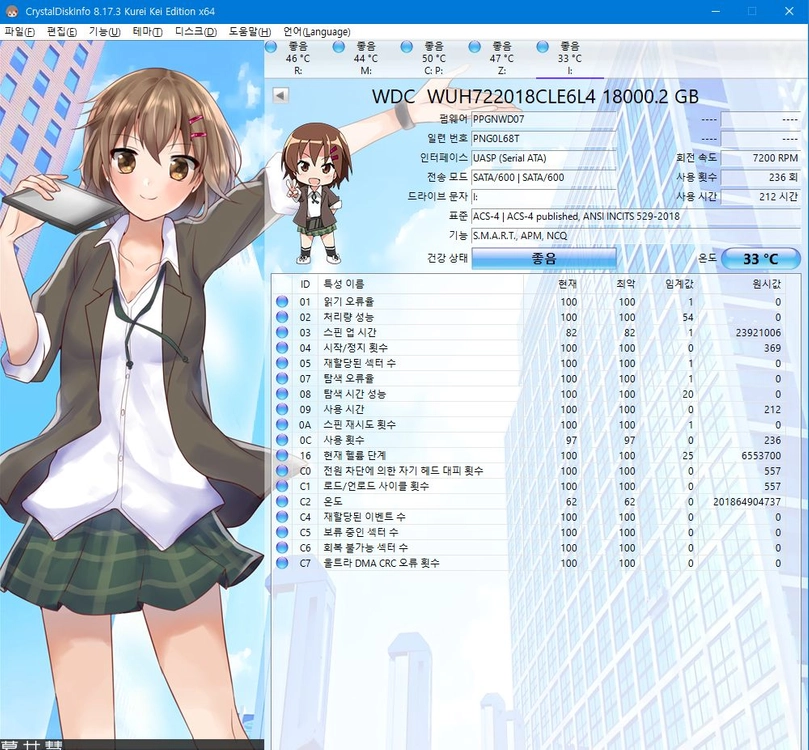The height and width of the screenshot is (750, 809).
Task: Click the rotation speed field 7200 RPM
Action: (761, 158)
